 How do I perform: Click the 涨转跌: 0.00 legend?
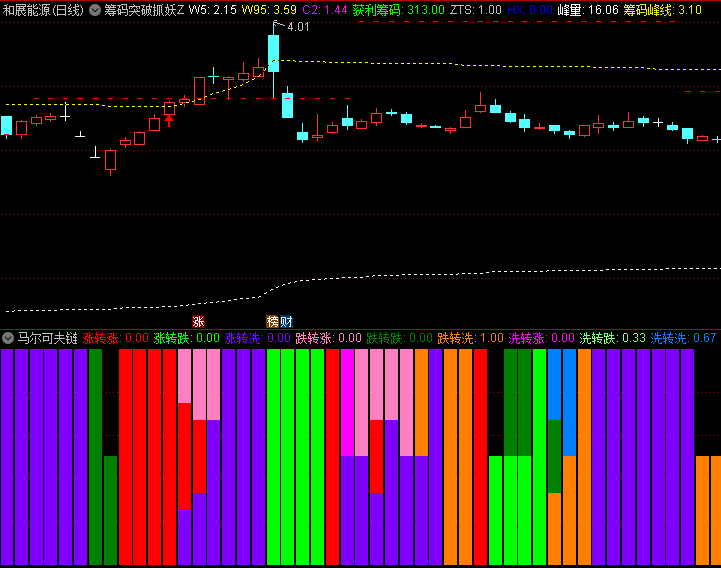pyautogui.click(x=187, y=339)
